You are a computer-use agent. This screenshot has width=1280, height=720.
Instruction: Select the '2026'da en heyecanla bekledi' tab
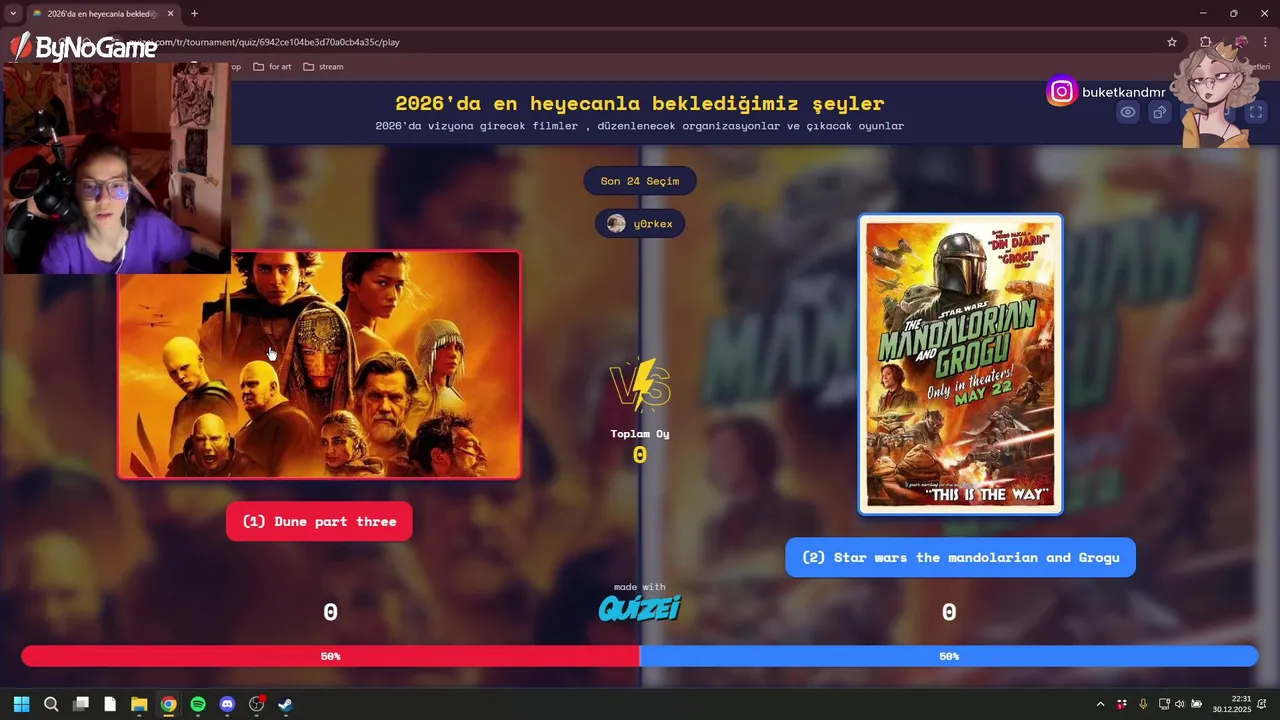point(102,14)
